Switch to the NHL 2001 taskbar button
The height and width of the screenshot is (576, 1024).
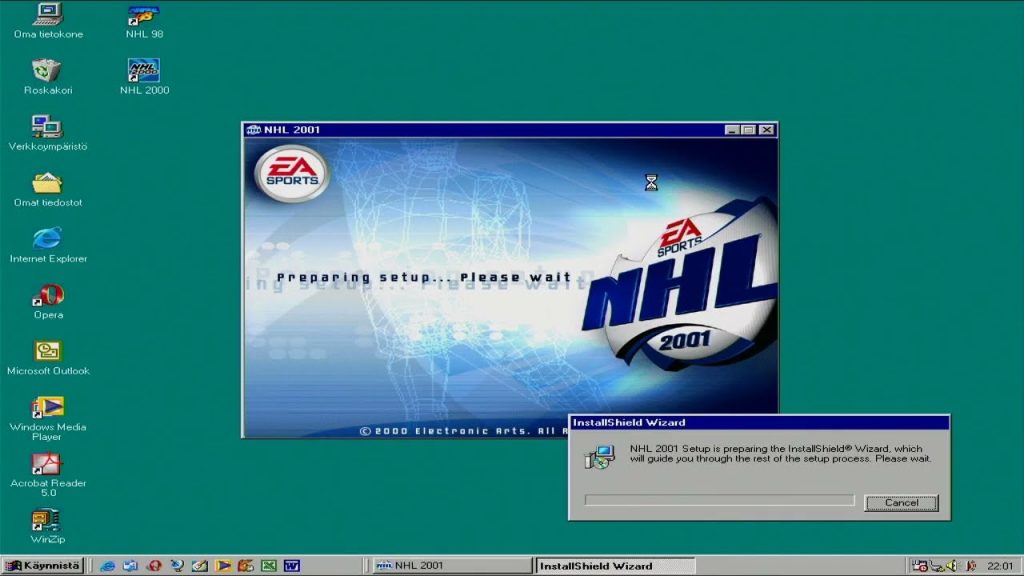tap(451, 566)
